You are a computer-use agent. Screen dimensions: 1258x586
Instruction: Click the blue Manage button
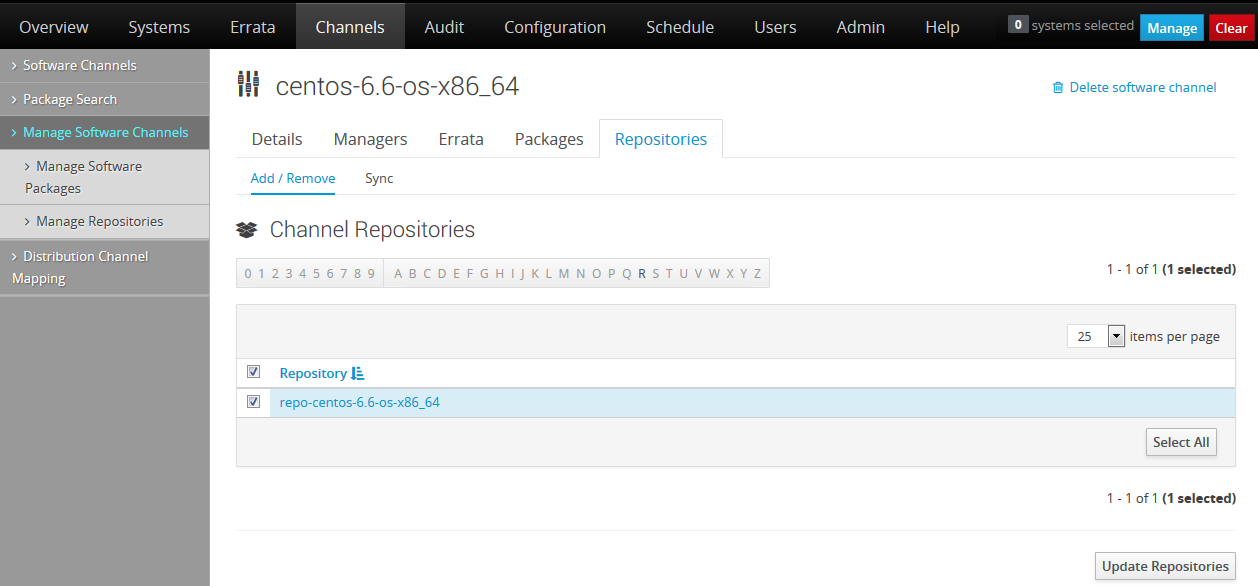pos(1172,28)
